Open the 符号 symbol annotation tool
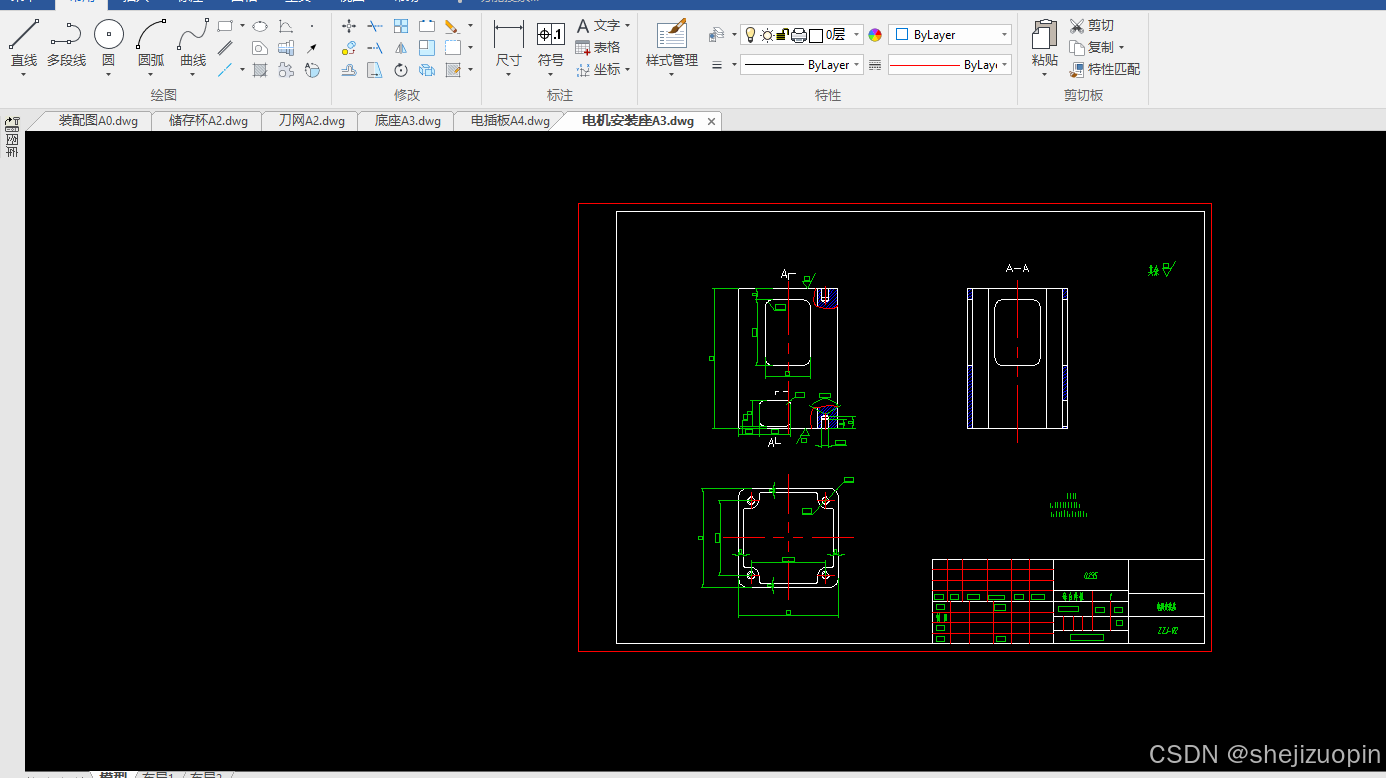 tap(551, 47)
